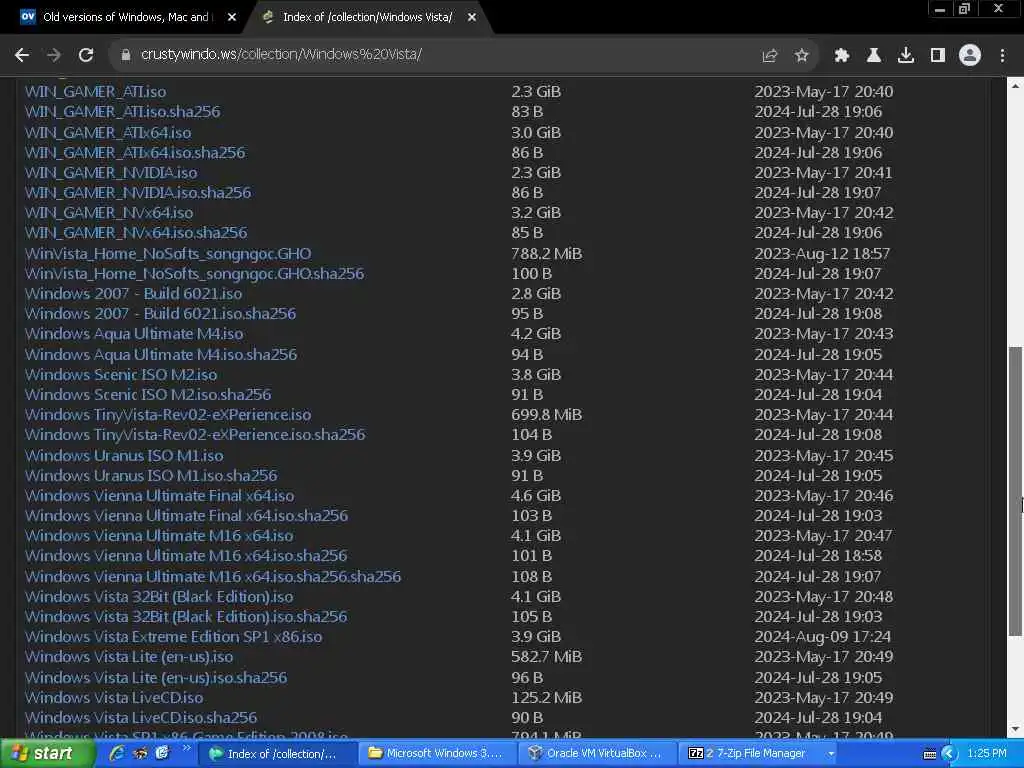Download Windows Vienna Ultimate Final x64.iso
The image size is (1024, 768).
[x=160, y=496]
